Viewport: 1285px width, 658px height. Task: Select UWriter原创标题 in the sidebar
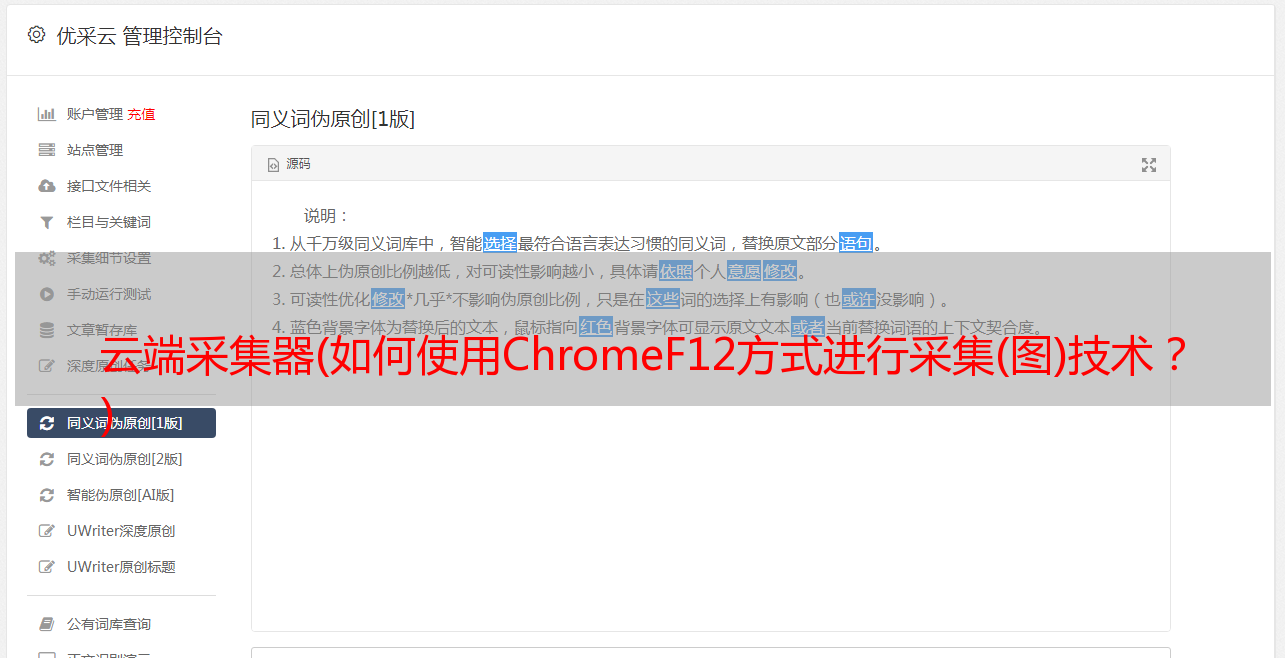pyautogui.click(x=121, y=567)
